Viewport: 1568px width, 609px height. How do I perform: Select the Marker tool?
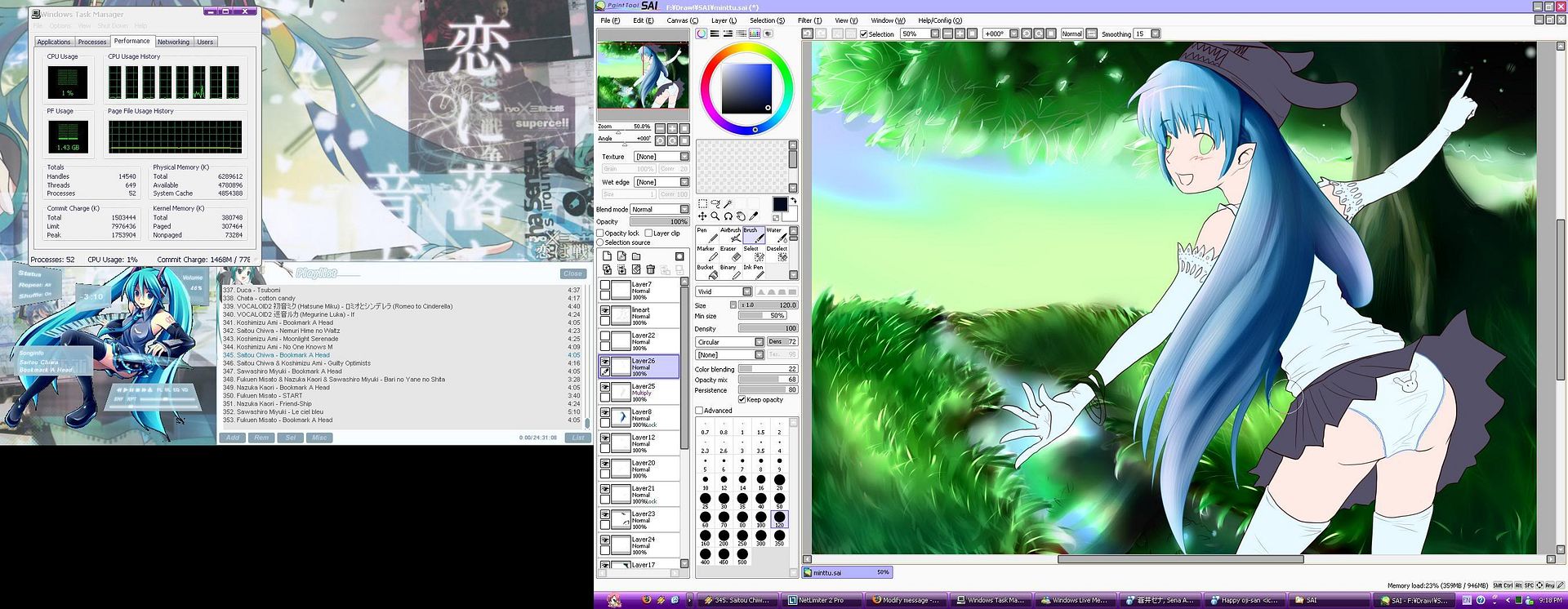click(706, 253)
